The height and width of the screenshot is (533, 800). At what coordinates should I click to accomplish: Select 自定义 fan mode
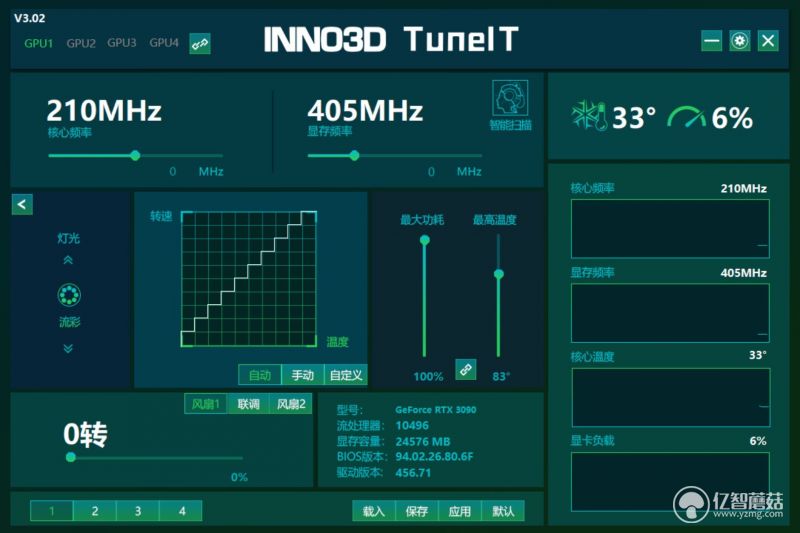pyautogui.click(x=346, y=375)
